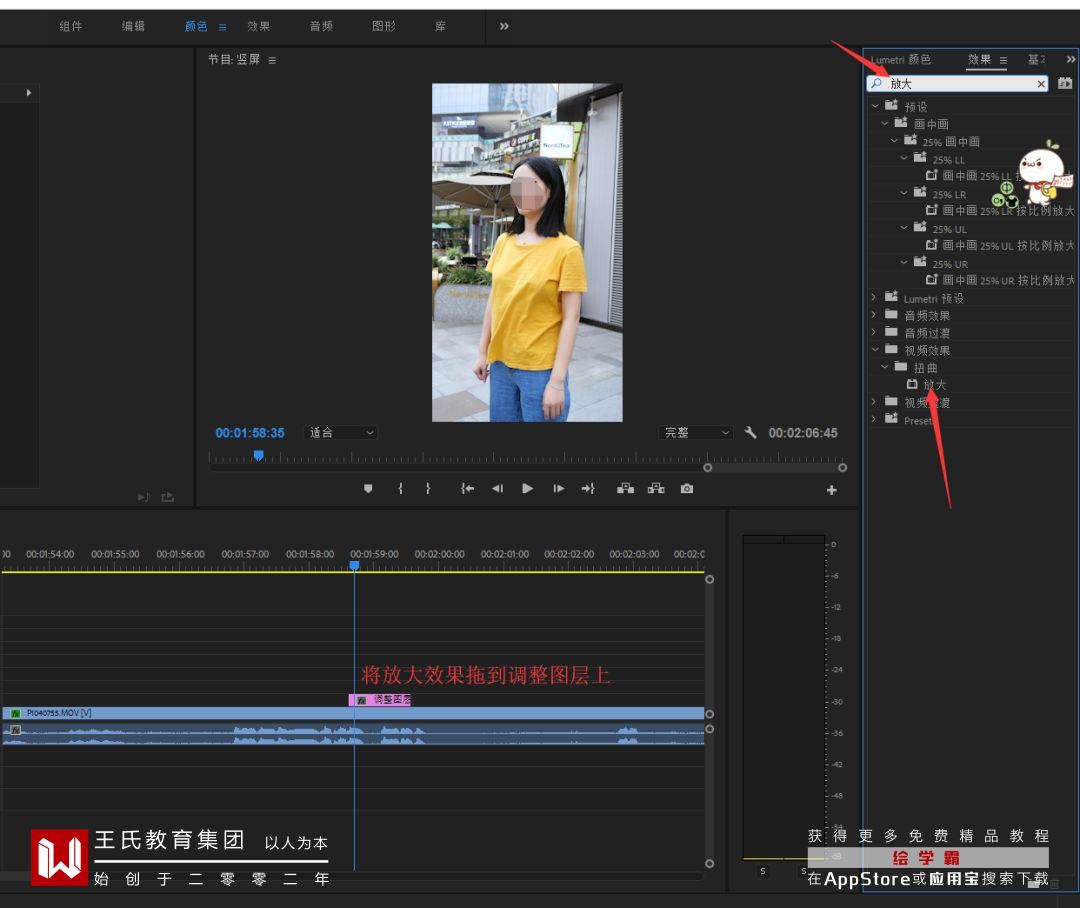This screenshot has width=1080, height=908.
Task: Expand the 音频效果 folder
Action: (x=874, y=315)
